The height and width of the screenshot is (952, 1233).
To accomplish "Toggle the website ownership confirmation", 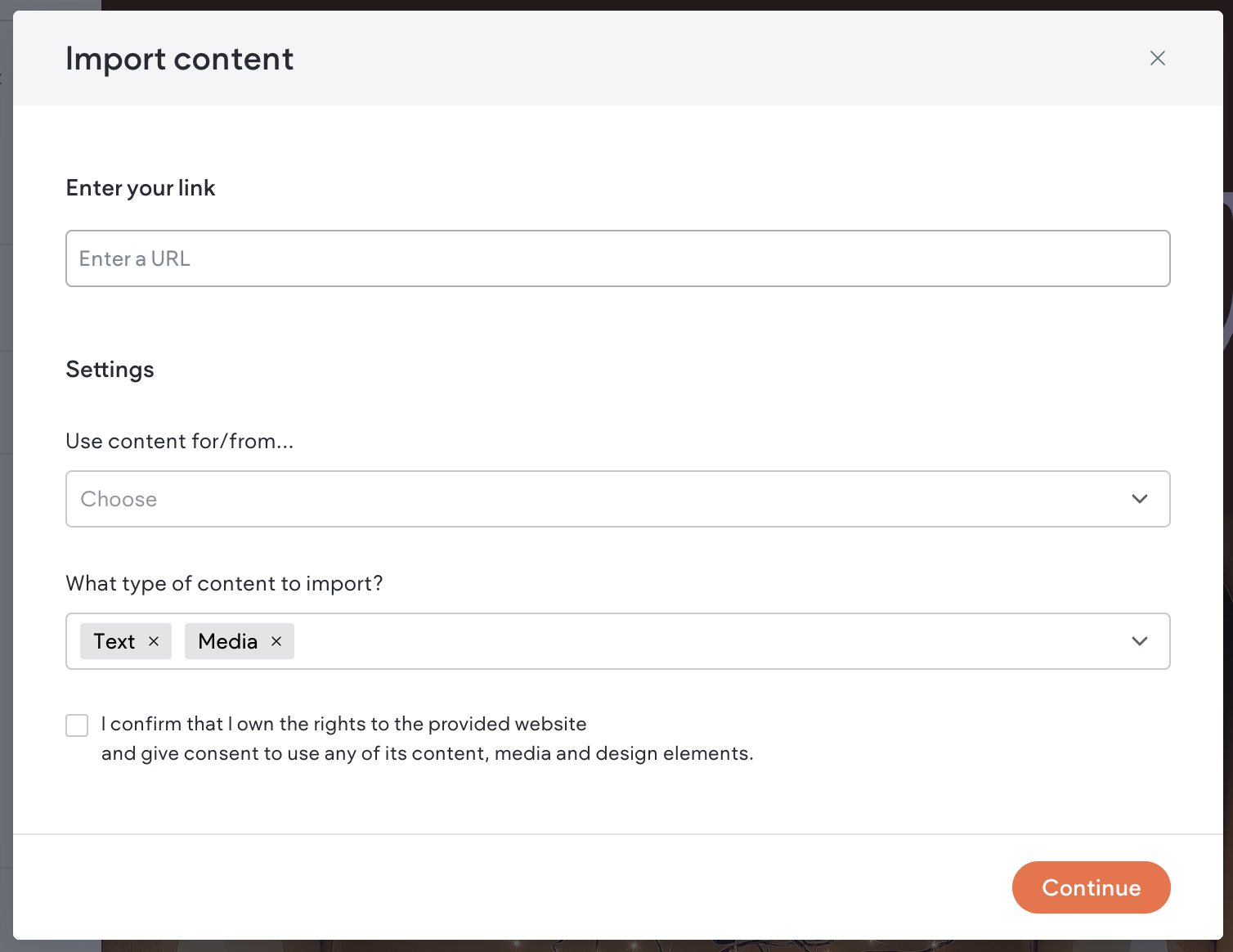I will [77, 725].
